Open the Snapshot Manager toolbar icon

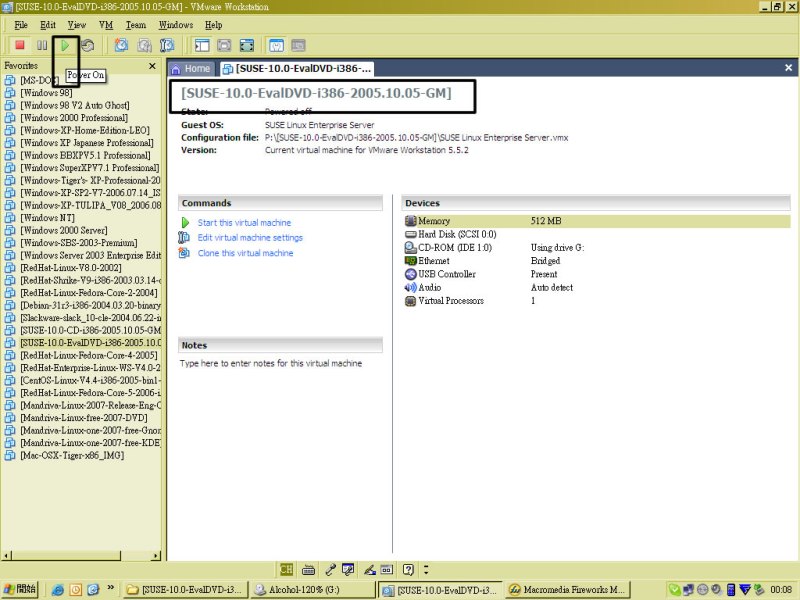click(167, 45)
